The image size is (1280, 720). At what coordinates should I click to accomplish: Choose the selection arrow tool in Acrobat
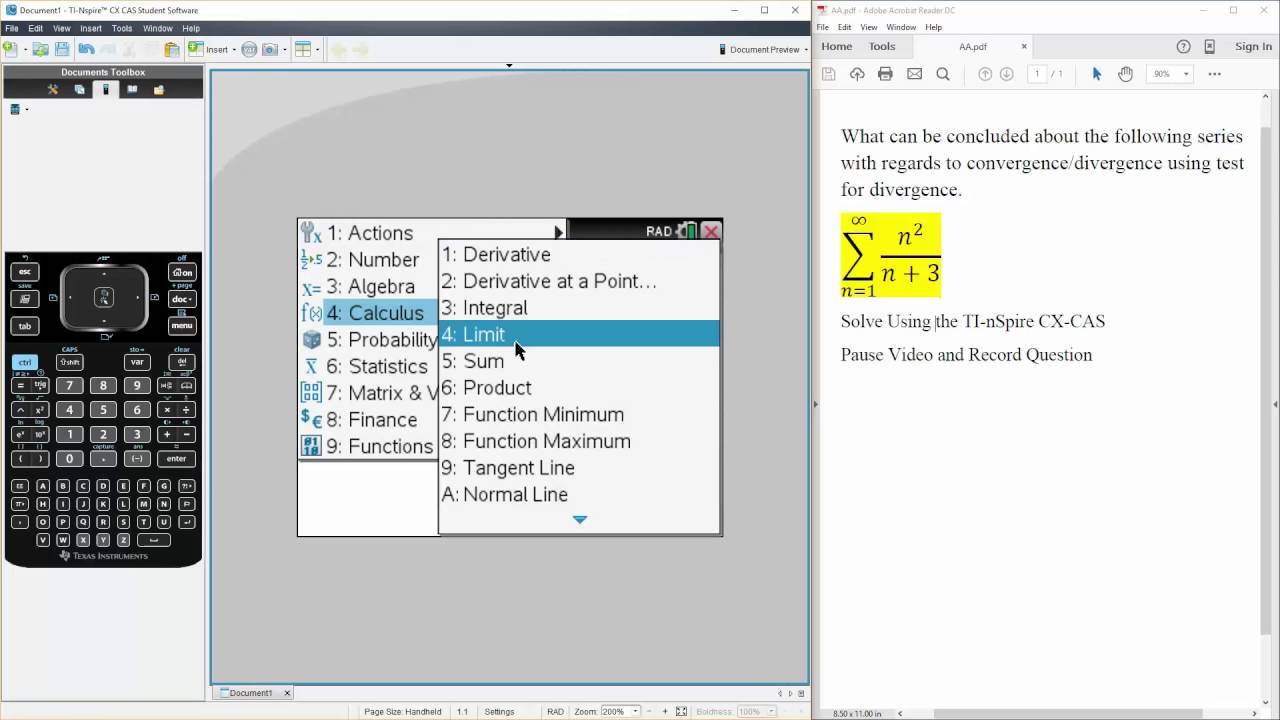[x=1097, y=74]
